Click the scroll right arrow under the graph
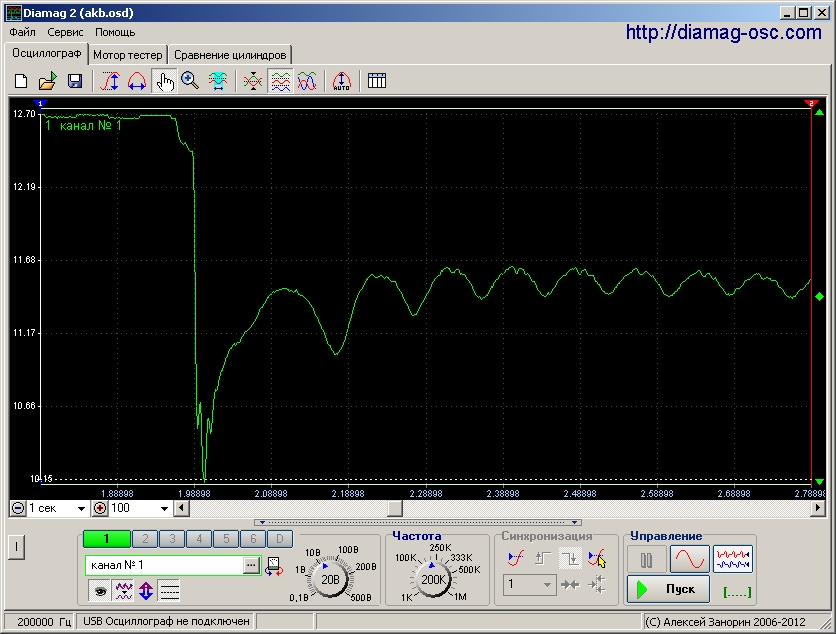 coord(817,508)
